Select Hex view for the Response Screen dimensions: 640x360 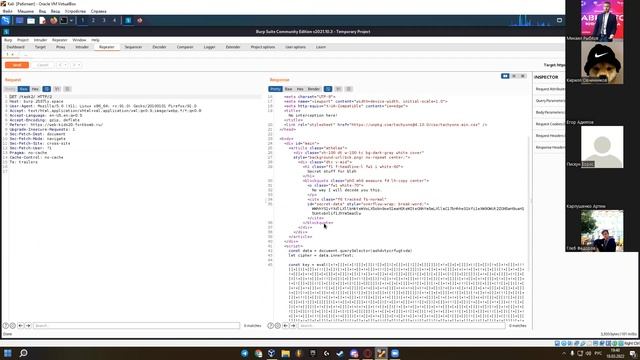pos(300,89)
